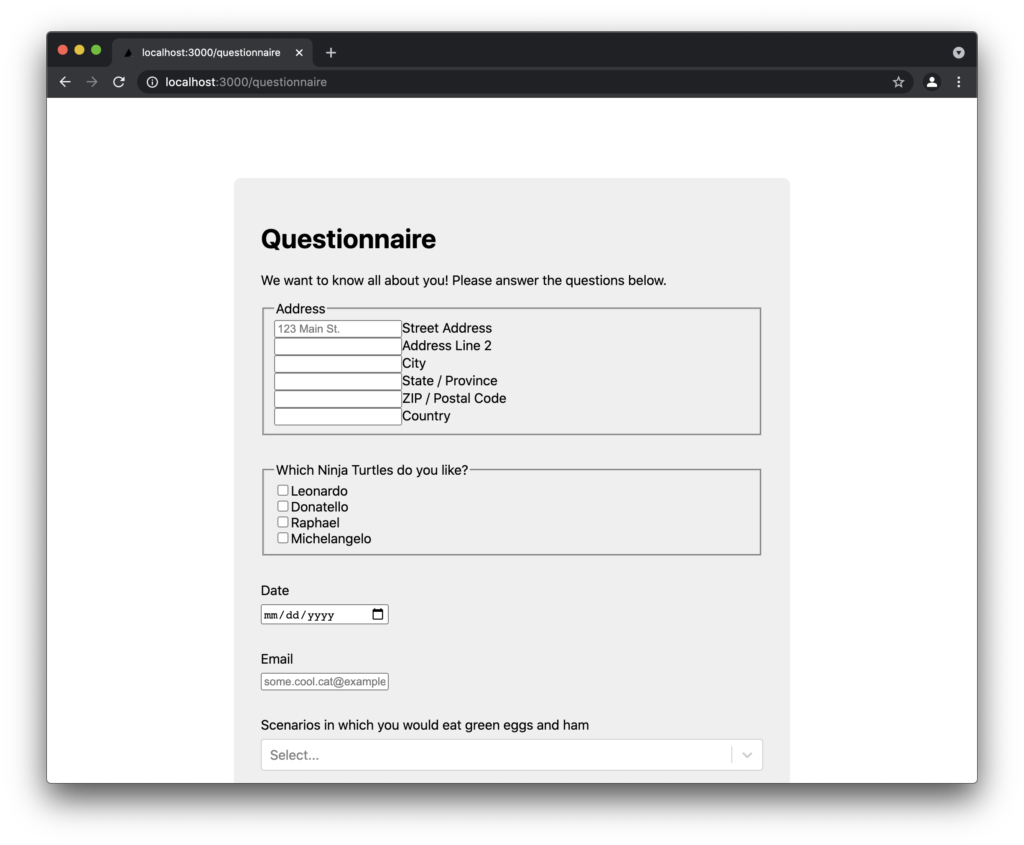1024x845 pixels.
Task: Click the browser back arrow
Action: click(x=65, y=82)
